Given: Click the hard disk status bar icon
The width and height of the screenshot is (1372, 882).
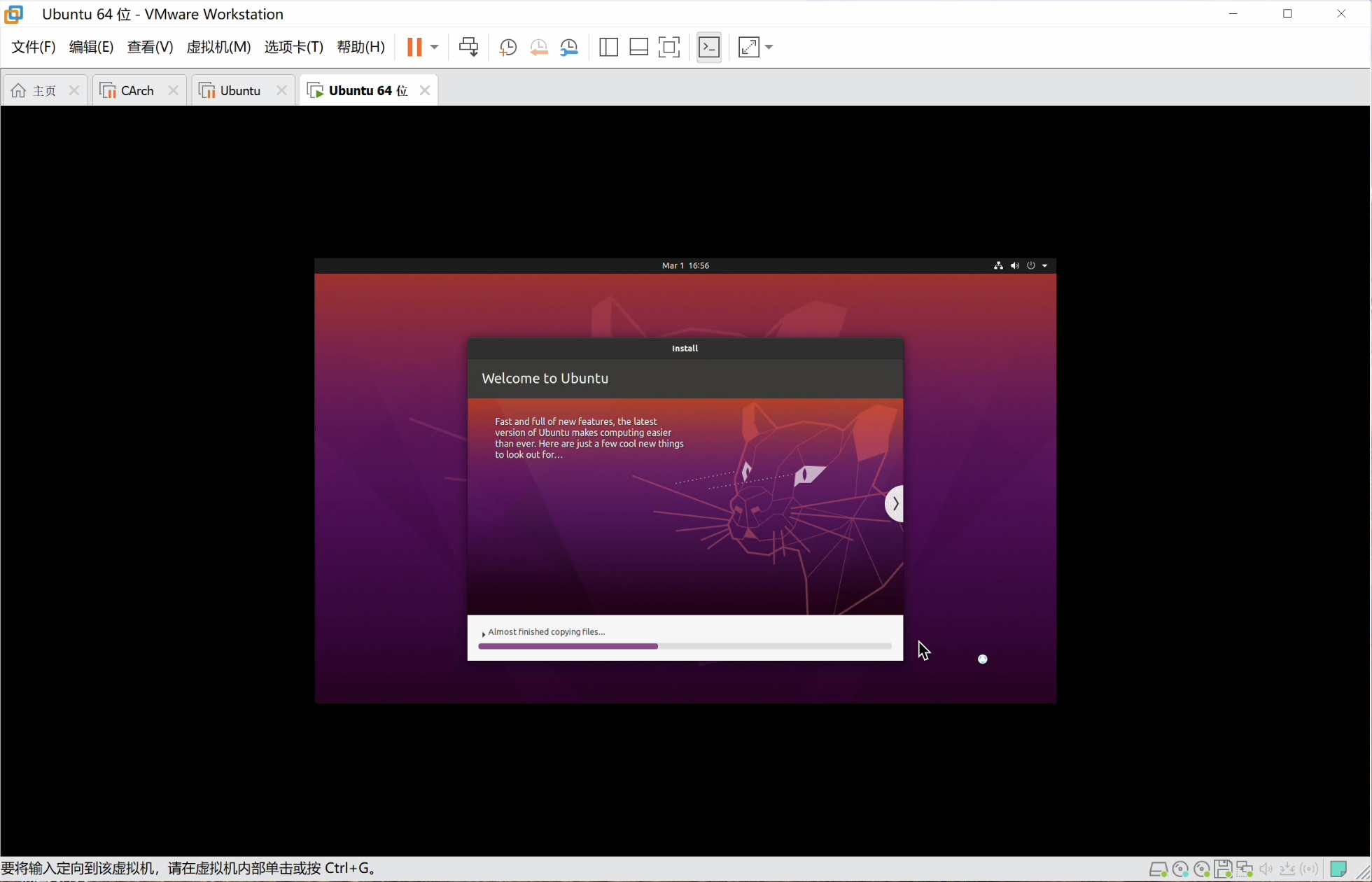Looking at the screenshot, I should 1158,869.
